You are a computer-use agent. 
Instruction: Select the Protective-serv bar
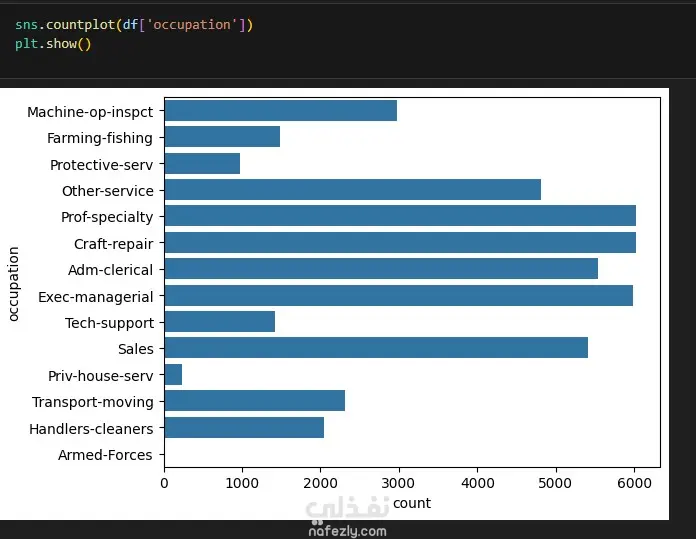tap(202, 164)
